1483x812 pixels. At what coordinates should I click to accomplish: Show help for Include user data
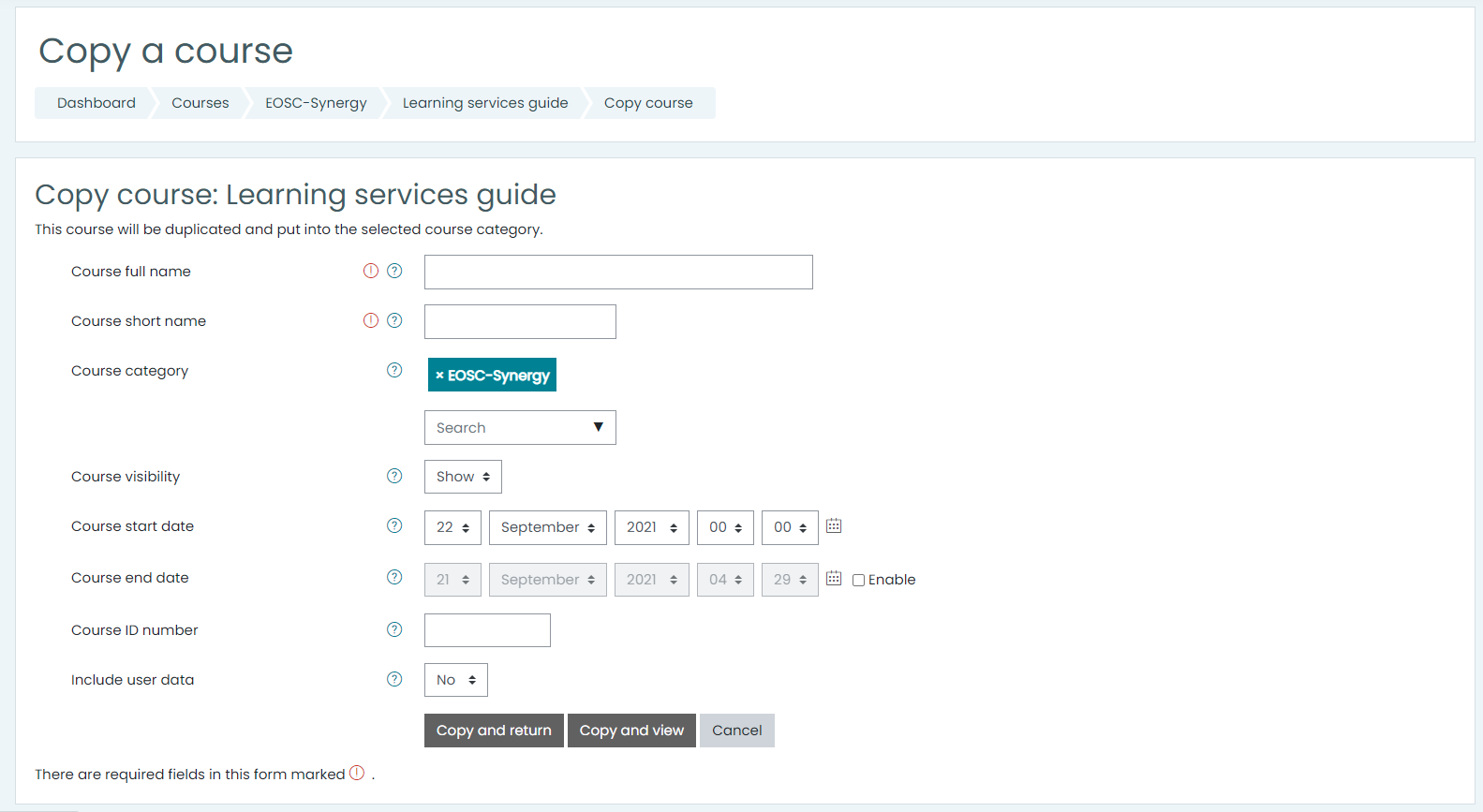394,679
